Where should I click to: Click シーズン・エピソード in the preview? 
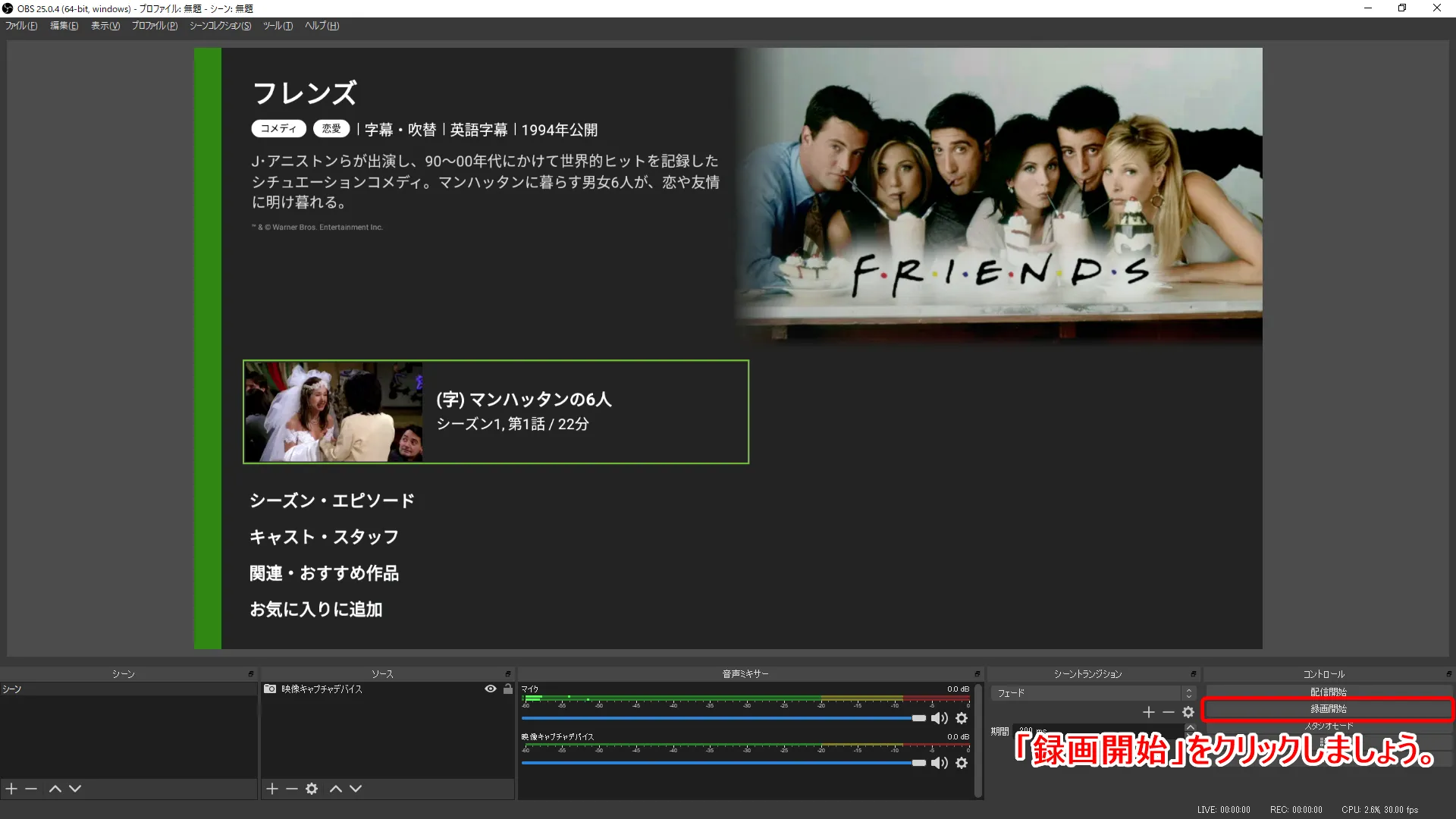[x=332, y=500]
